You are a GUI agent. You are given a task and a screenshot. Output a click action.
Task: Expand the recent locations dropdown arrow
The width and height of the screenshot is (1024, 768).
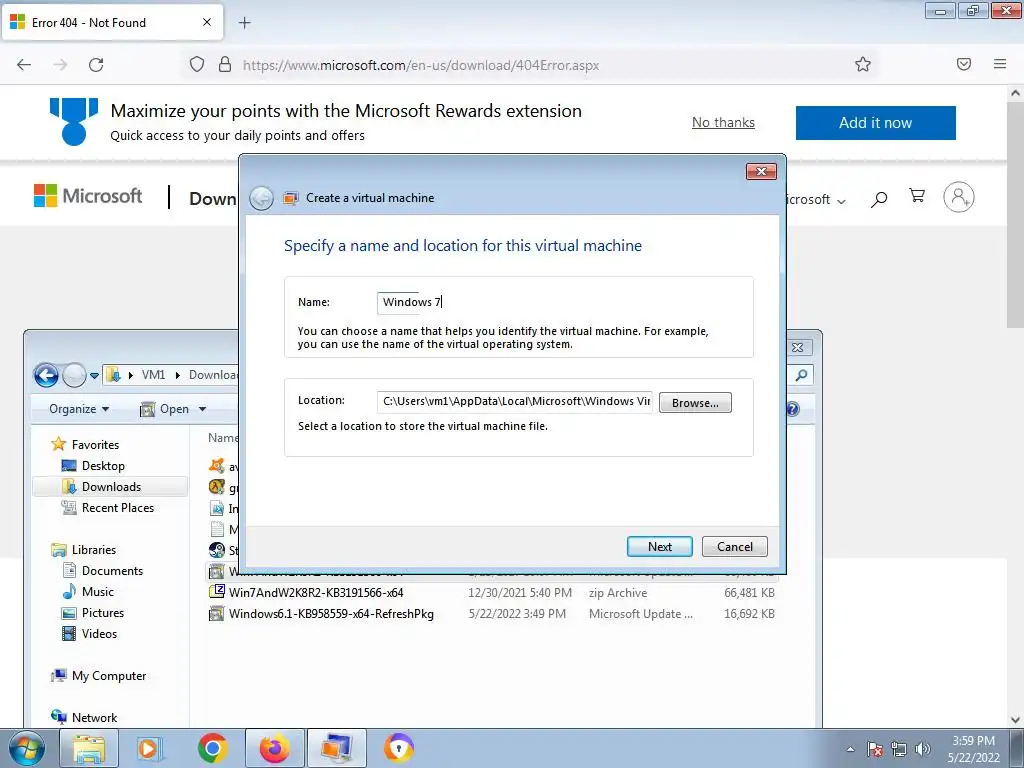click(x=95, y=376)
